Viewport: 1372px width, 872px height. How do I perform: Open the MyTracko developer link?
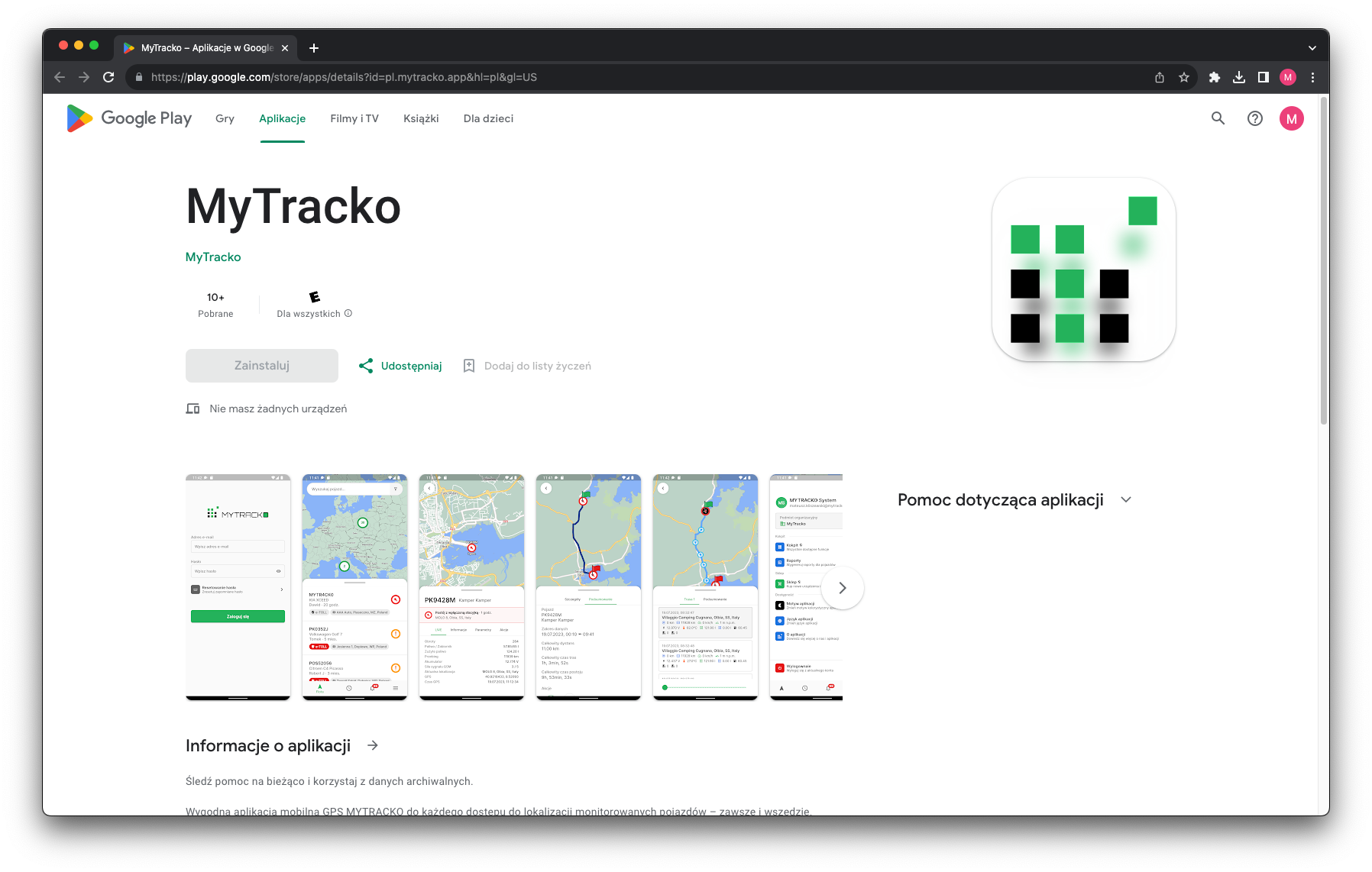coord(213,257)
